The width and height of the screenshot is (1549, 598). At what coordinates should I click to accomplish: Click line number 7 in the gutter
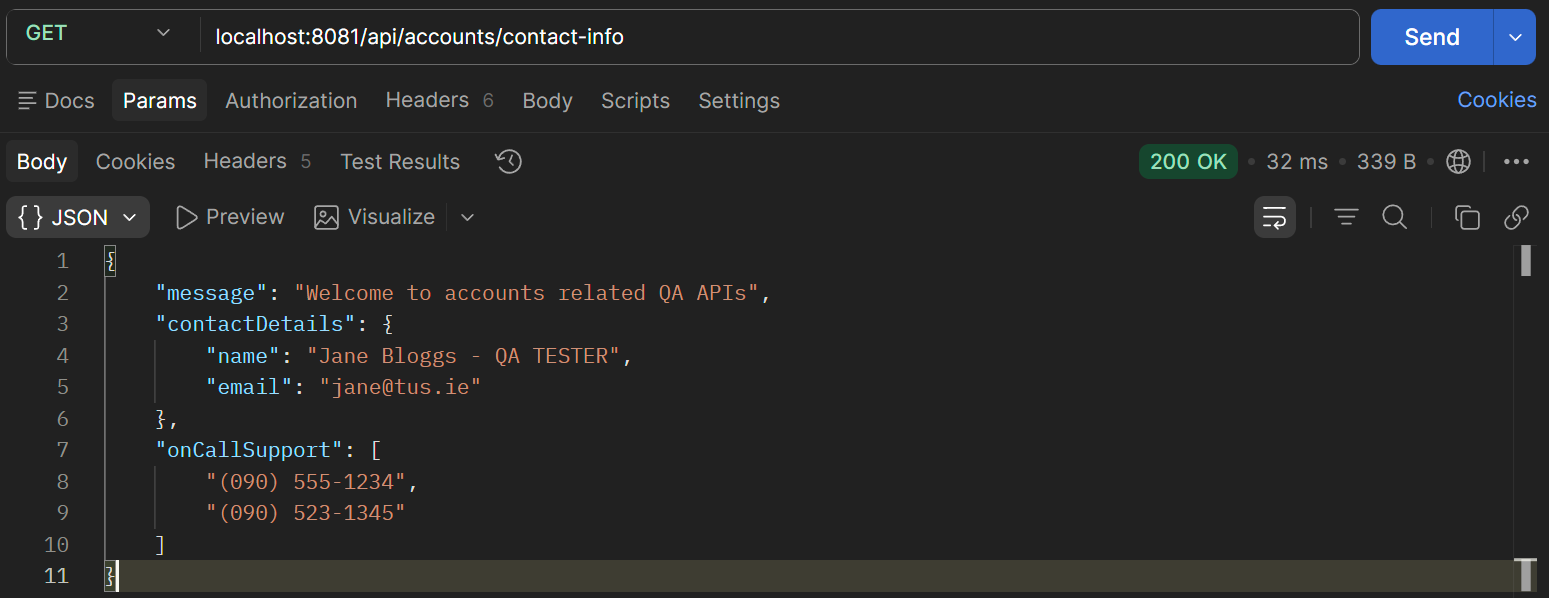pyautogui.click(x=63, y=450)
